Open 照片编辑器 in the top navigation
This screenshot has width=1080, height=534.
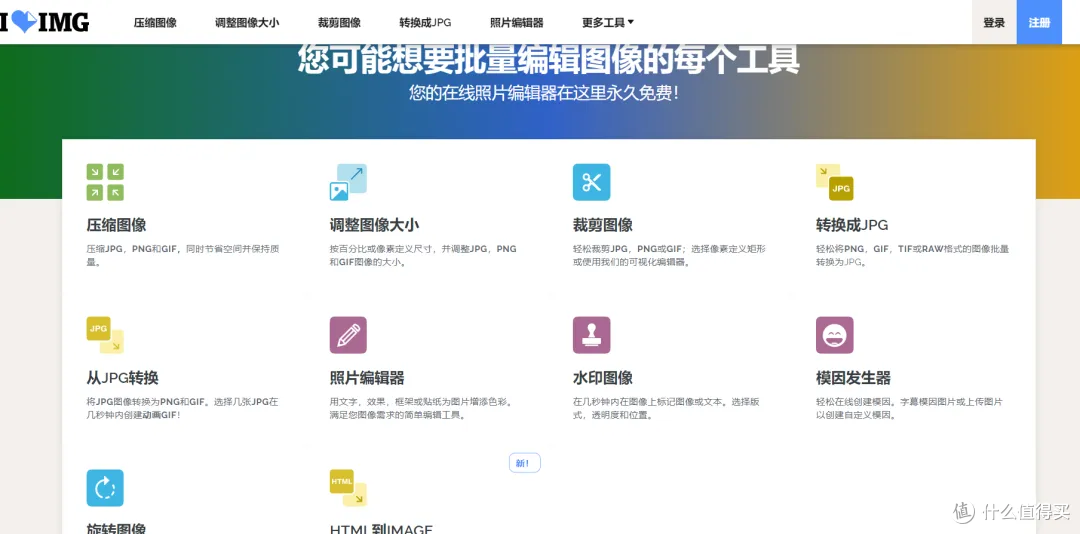pos(517,23)
